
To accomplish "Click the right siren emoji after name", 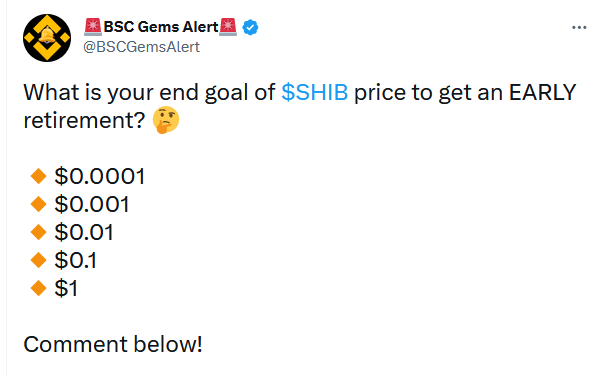I will (x=228, y=27).
